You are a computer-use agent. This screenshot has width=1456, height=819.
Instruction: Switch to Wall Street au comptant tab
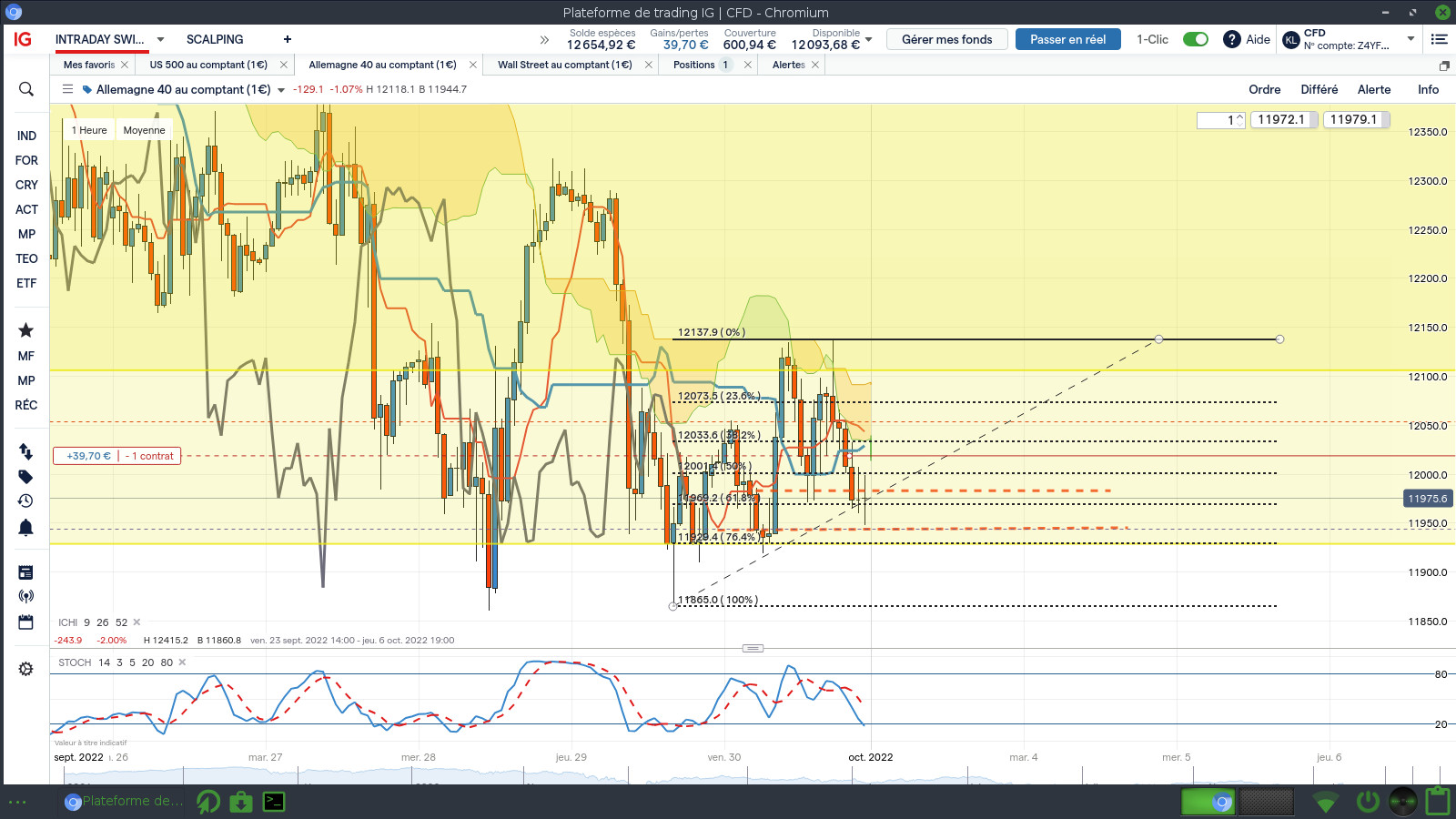pos(564,65)
